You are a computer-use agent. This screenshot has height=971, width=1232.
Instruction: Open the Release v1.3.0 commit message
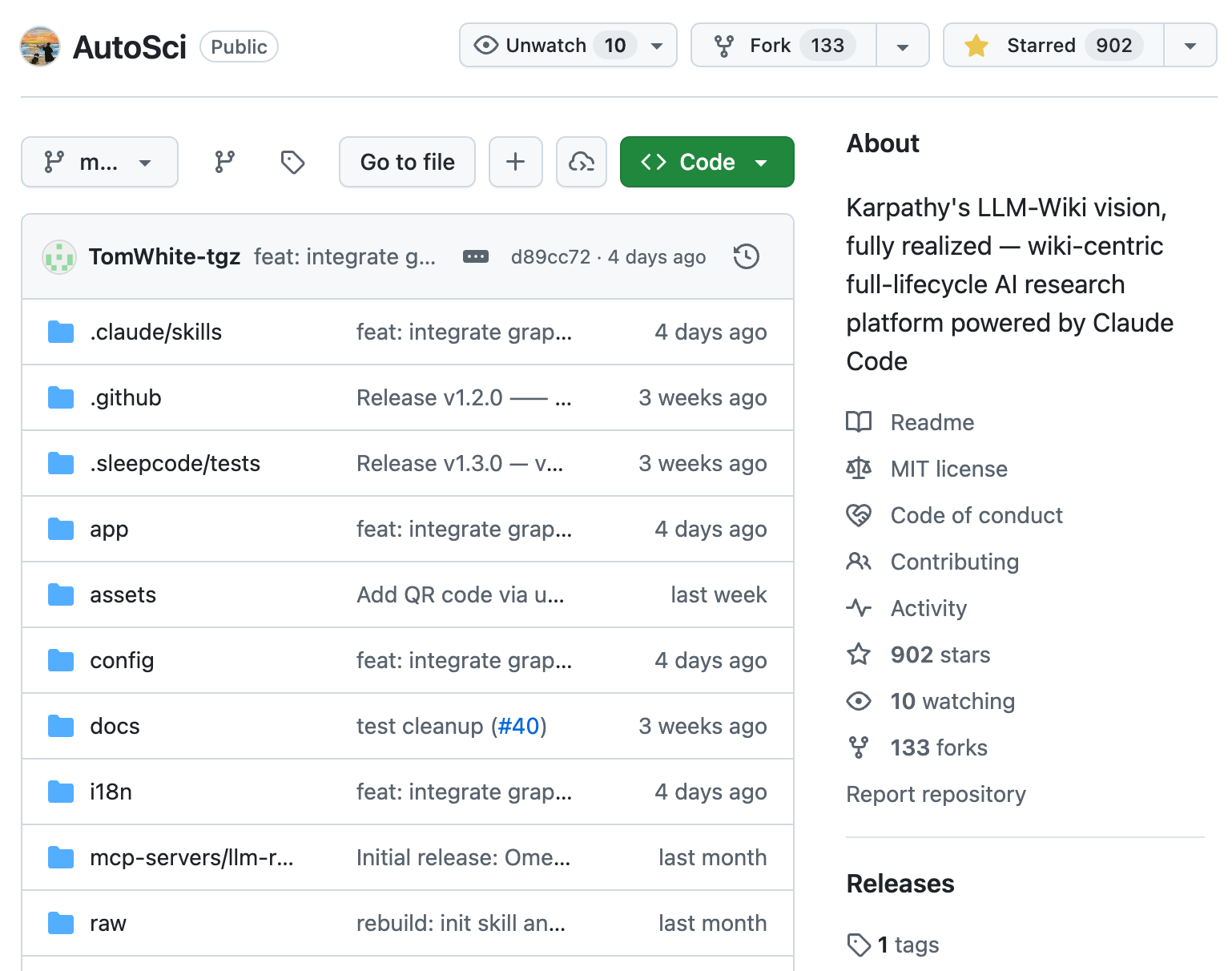point(460,463)
